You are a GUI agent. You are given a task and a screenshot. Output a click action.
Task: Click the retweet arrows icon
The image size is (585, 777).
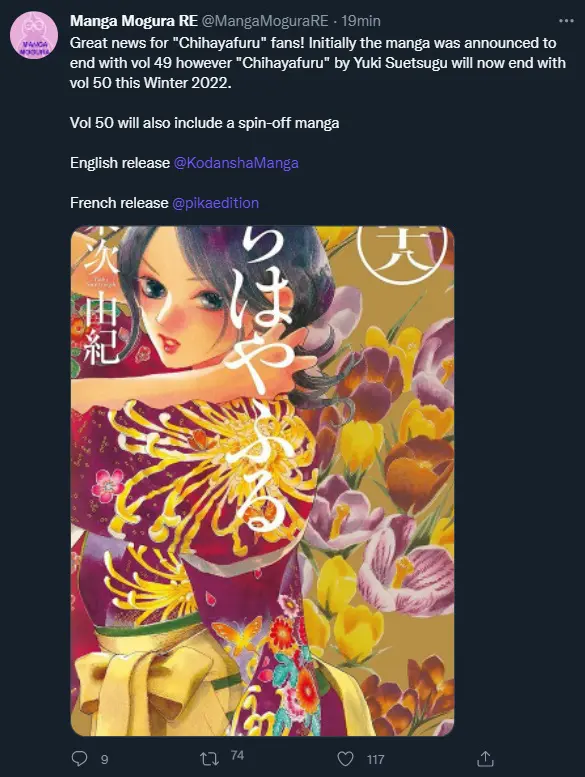coord(209,759)
